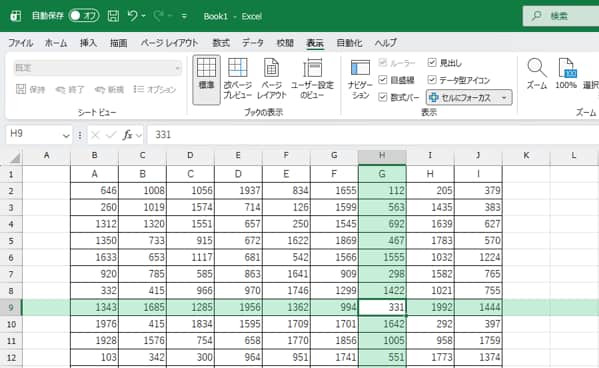Click the cell containing 1746
Image resolution: width=599 pixels, height=368 pixels.
pyautogui.click(x=286, y=290)
